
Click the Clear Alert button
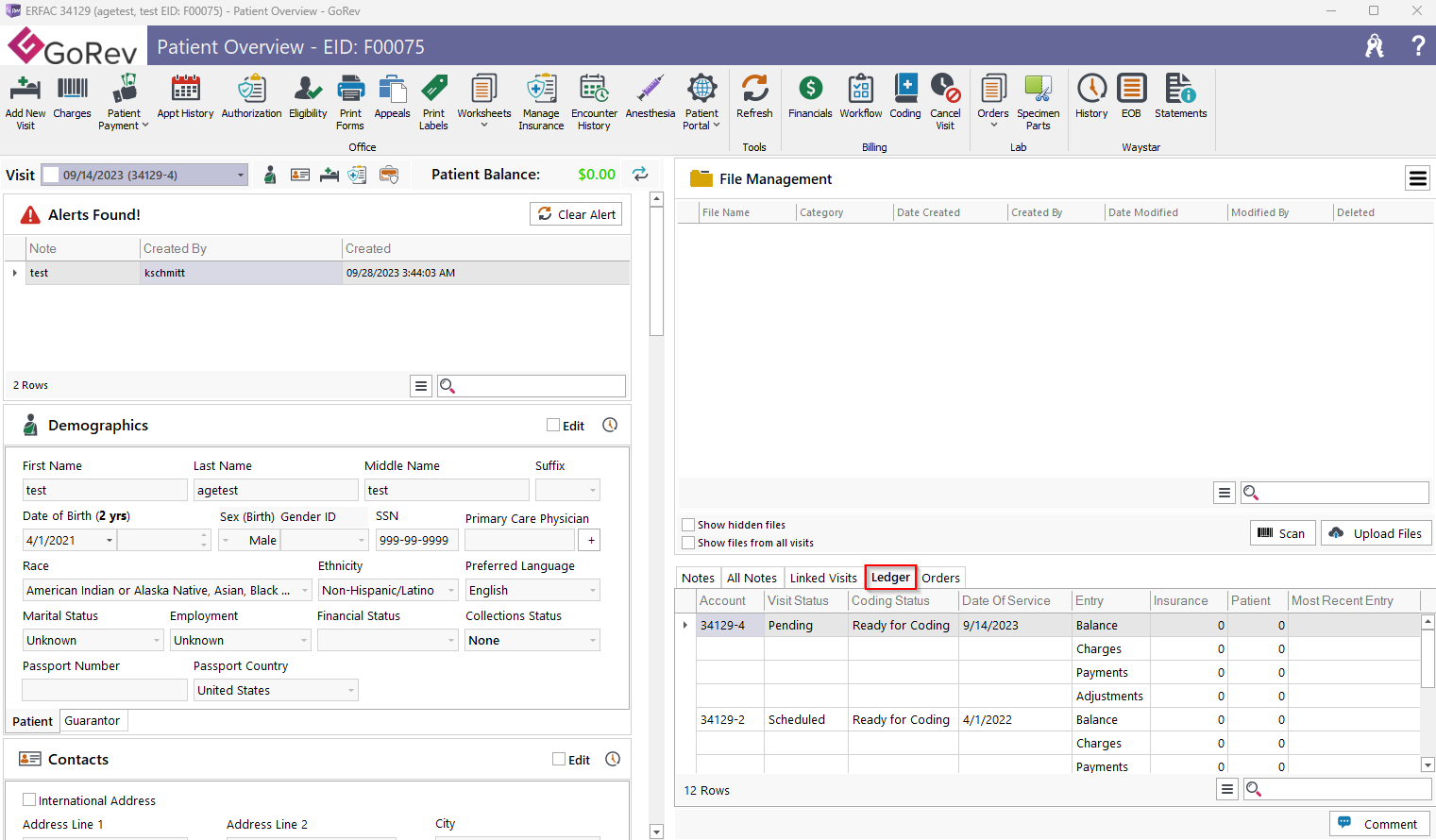pyautogui.click(x=576, y=214)
